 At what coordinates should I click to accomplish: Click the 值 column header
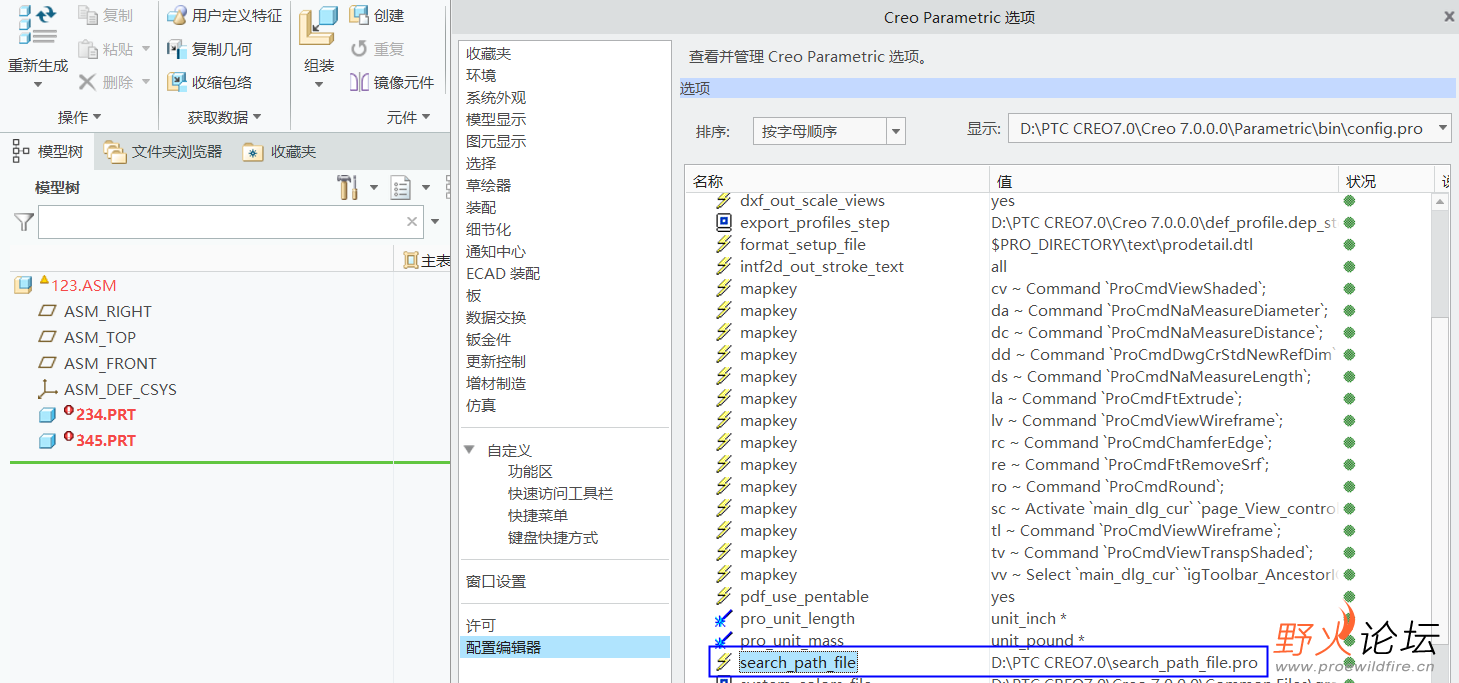1164,180
